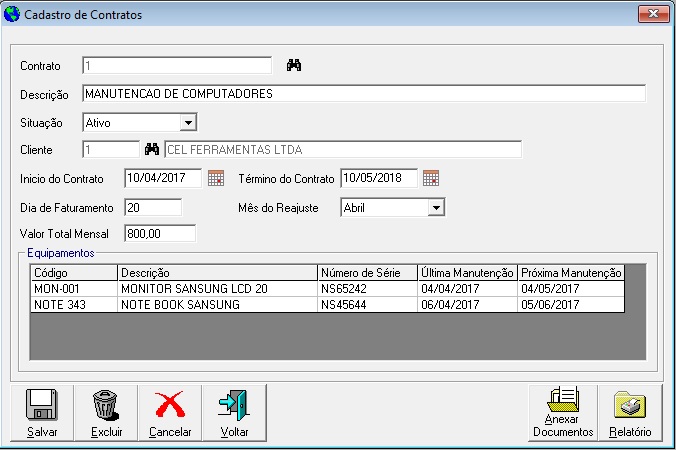Click the globe icon in the title bar
The height and width of the screenshot is (450, 676).
click(x=12, y=14)
